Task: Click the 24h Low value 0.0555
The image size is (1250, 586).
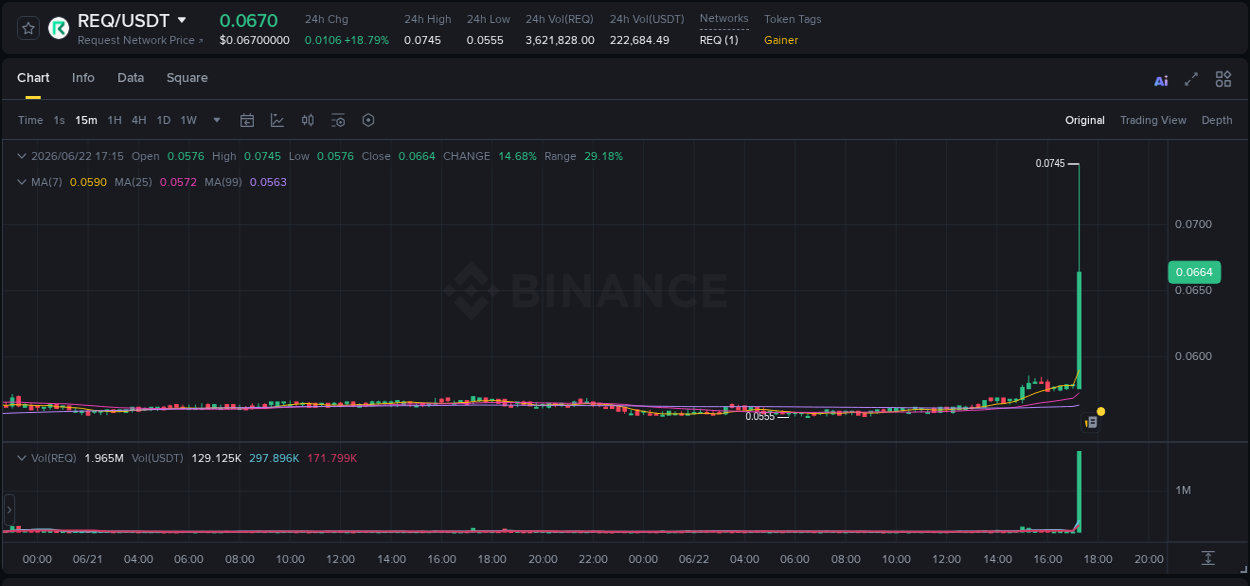Action: (x=485, y=40)
